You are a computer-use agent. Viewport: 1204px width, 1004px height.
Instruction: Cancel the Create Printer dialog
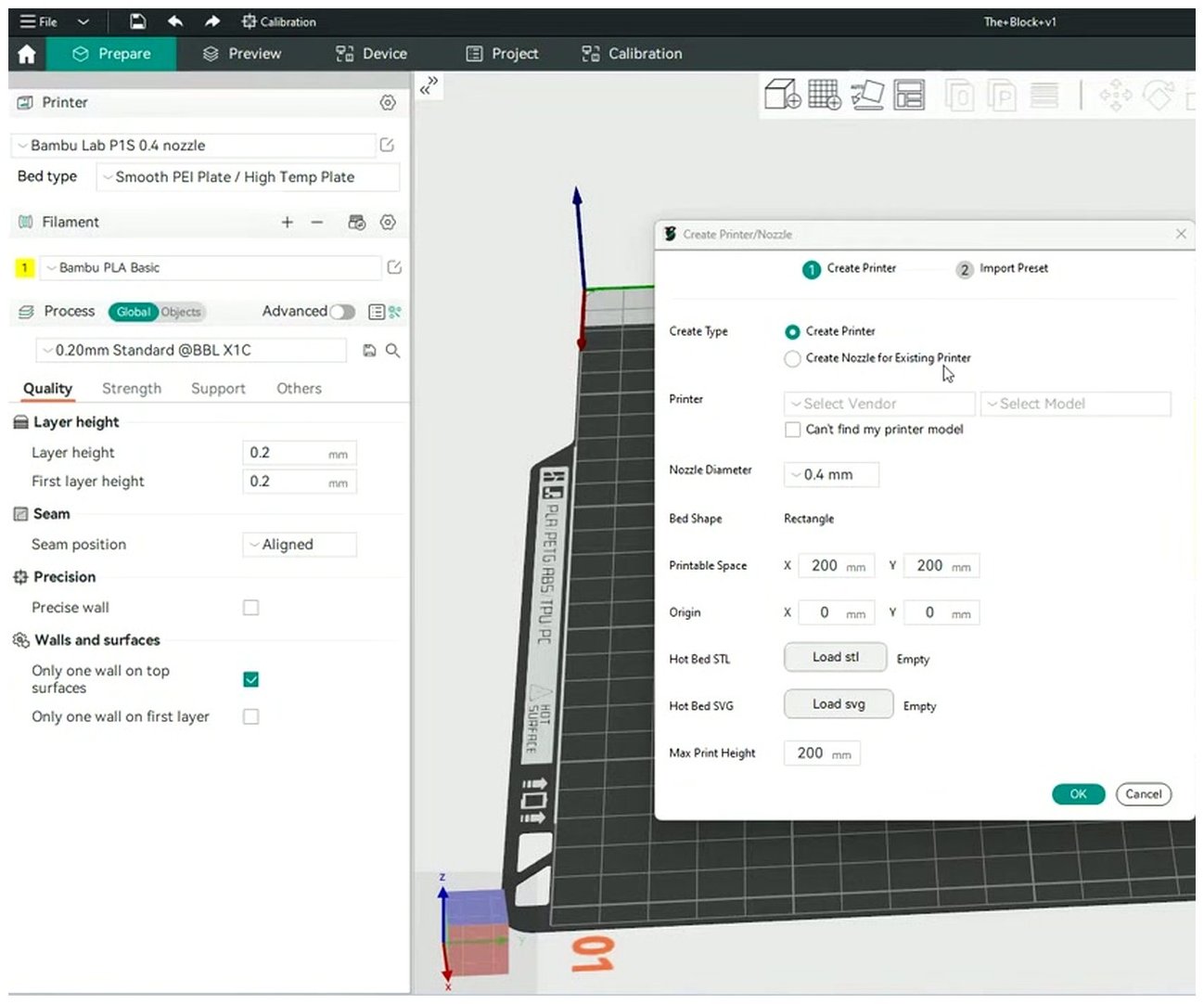pyautogui.click(x=1144, y=794)
